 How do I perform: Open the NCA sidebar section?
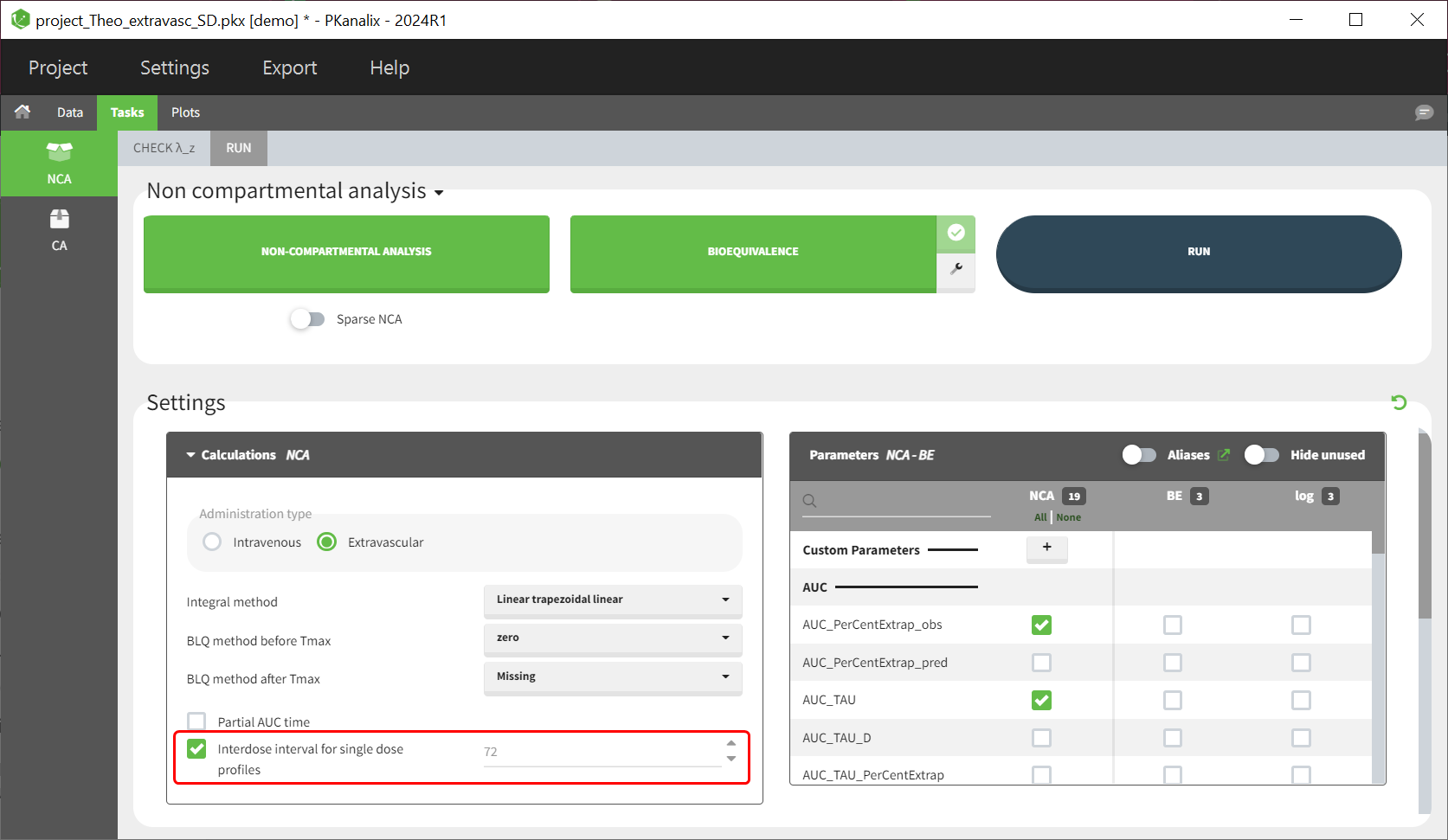(x=59, y=164)
